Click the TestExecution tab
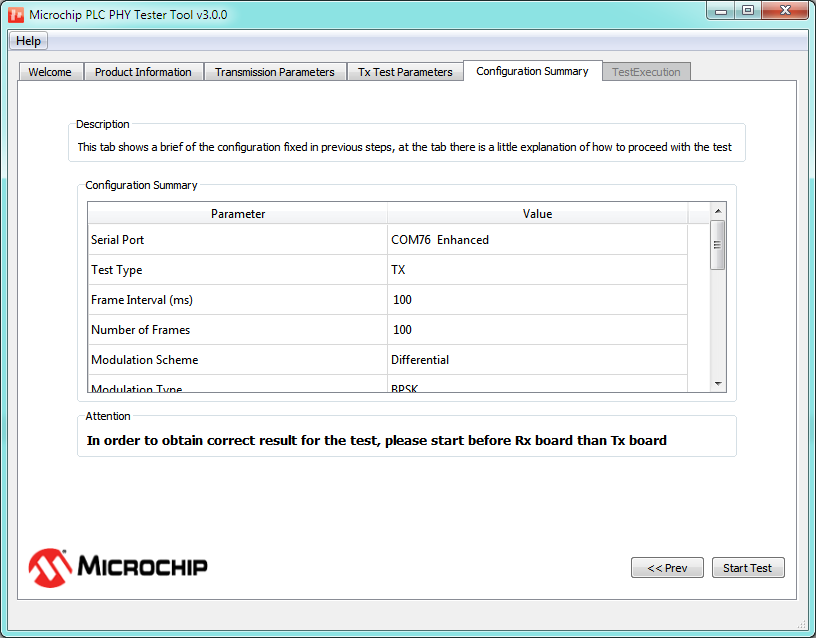816x638 pixels. tap(646, 72)
